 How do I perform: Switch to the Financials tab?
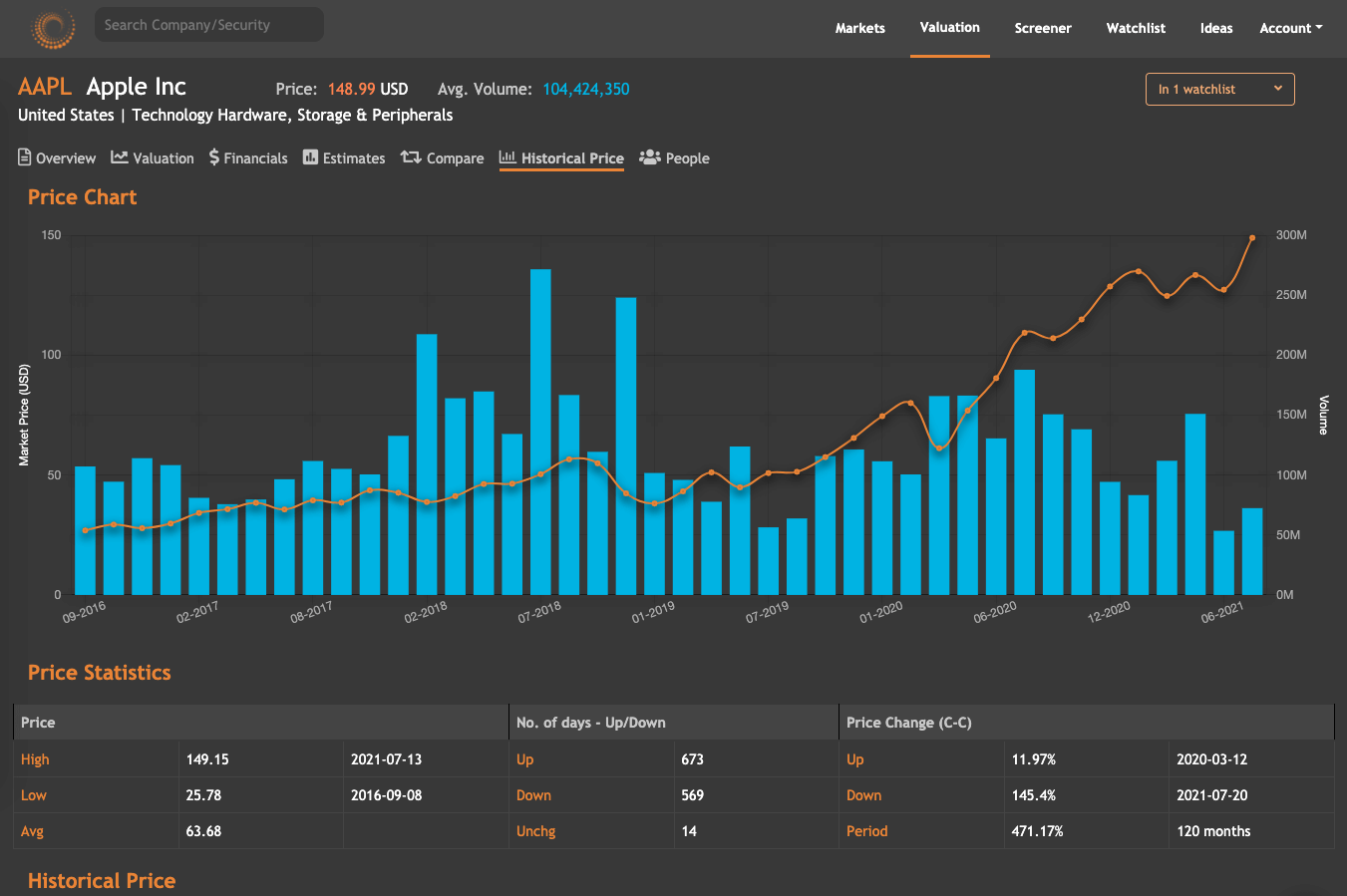click(248, 157)
